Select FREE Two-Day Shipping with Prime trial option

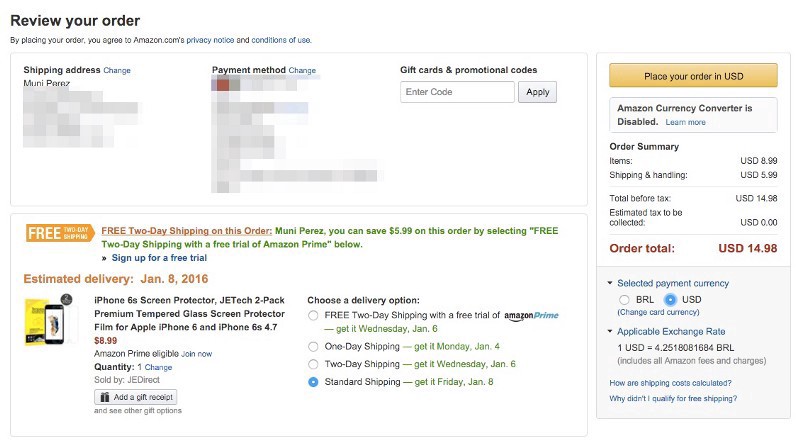point(313,315)
